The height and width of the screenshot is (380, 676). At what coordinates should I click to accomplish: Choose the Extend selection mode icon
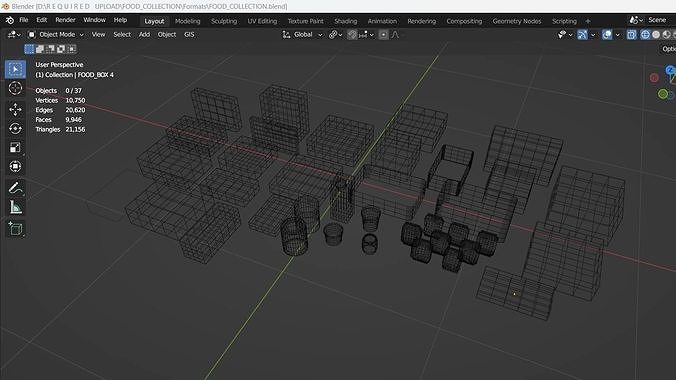click(x=40, y=49)
